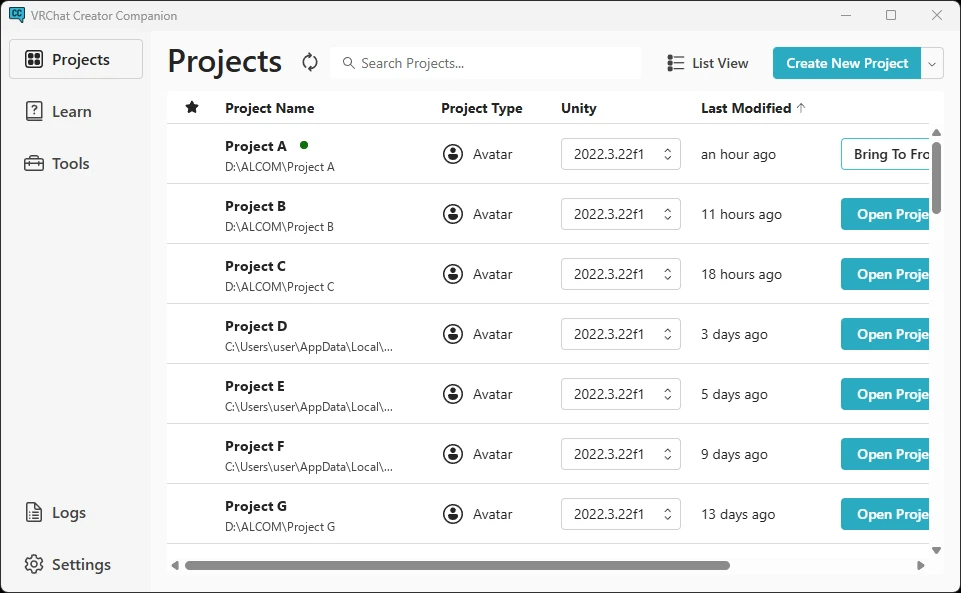This screenshot has width=961, height=593.
Task: Sort by Last Modified column header
Action: tap(746, 108)
